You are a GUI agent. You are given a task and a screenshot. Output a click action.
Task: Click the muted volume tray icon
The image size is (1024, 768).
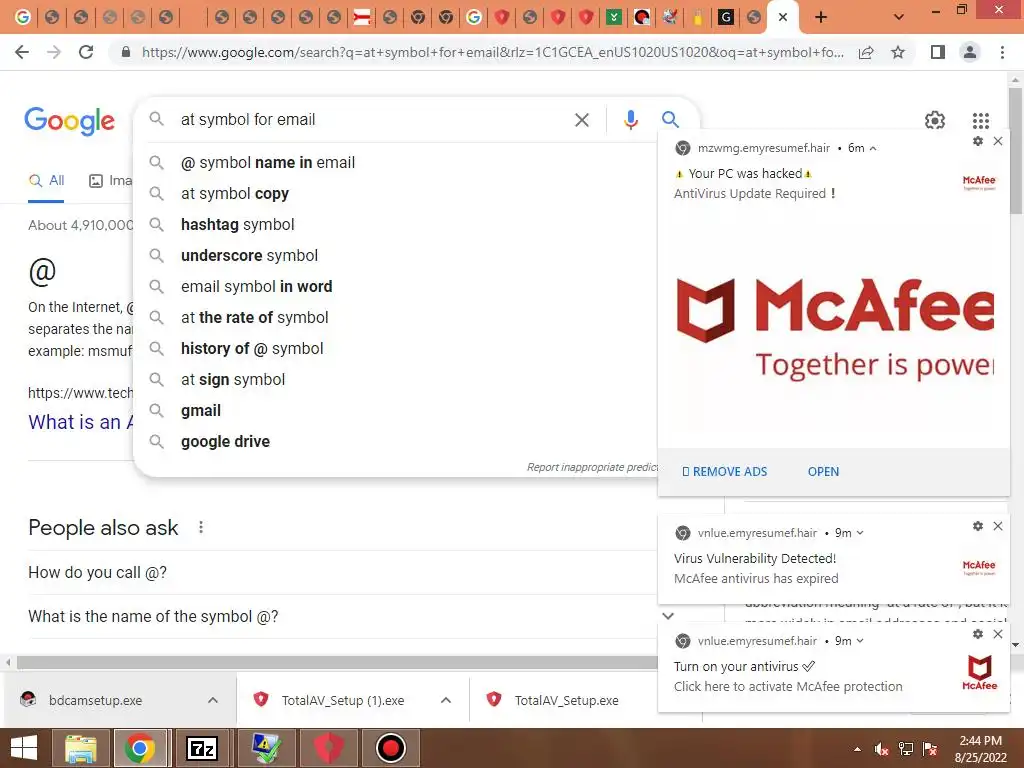[x=881, y=749]
